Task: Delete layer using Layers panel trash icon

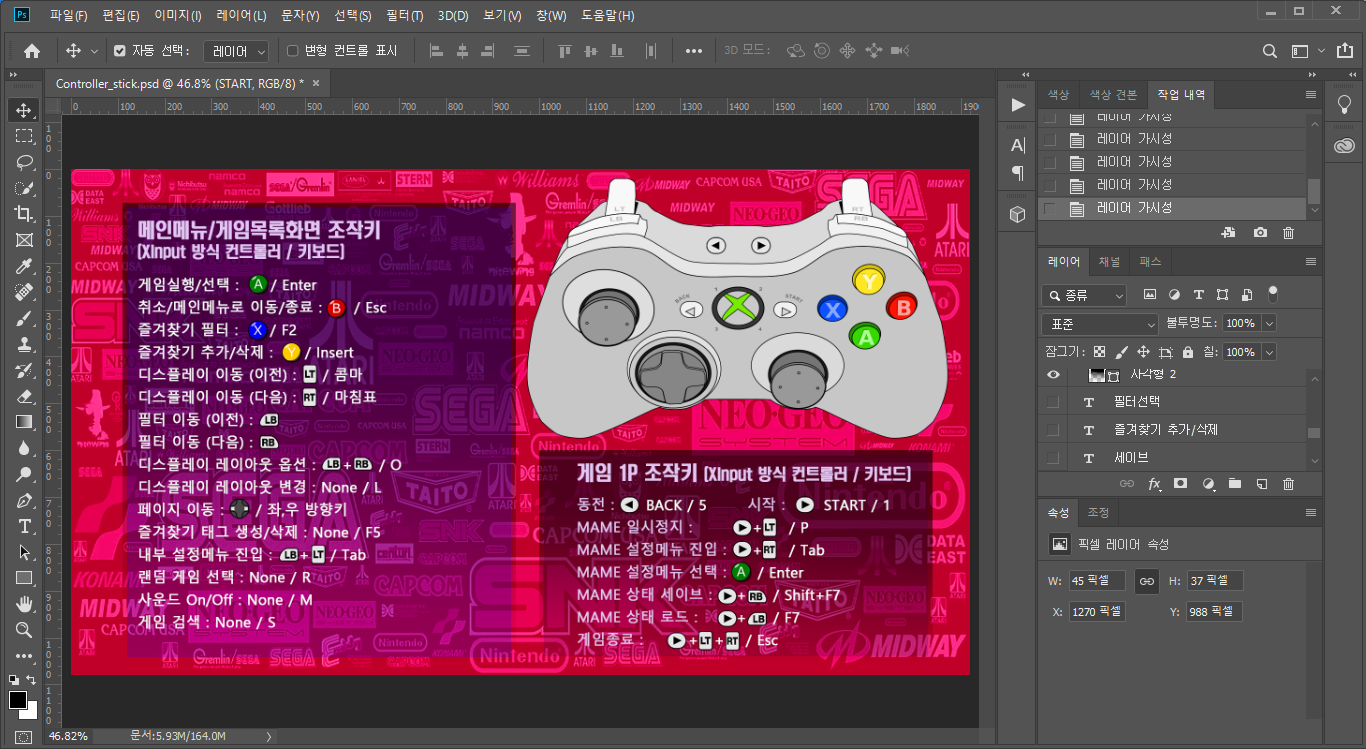Action: point(1288,484)
